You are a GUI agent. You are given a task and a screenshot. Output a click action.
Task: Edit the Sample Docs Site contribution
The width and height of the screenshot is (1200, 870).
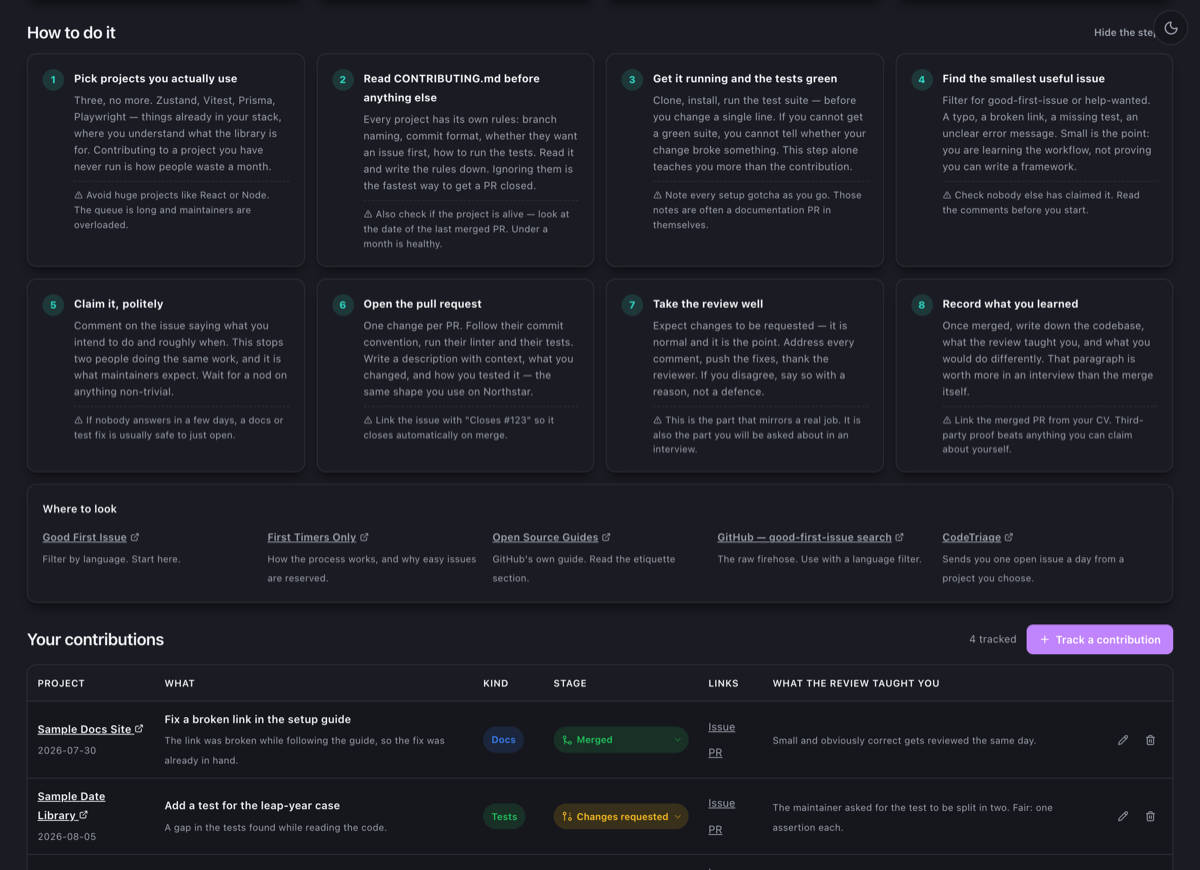click(1123, 740)
